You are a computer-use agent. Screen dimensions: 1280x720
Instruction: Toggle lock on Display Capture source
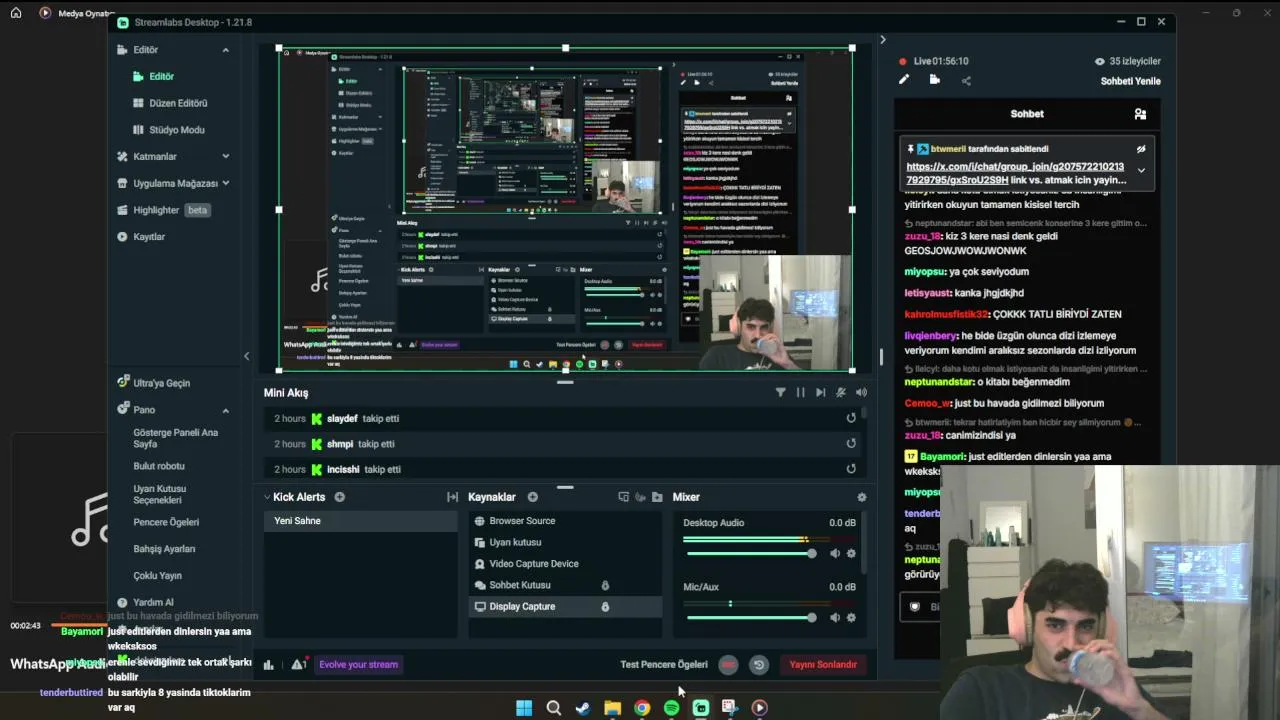[605, 606]
